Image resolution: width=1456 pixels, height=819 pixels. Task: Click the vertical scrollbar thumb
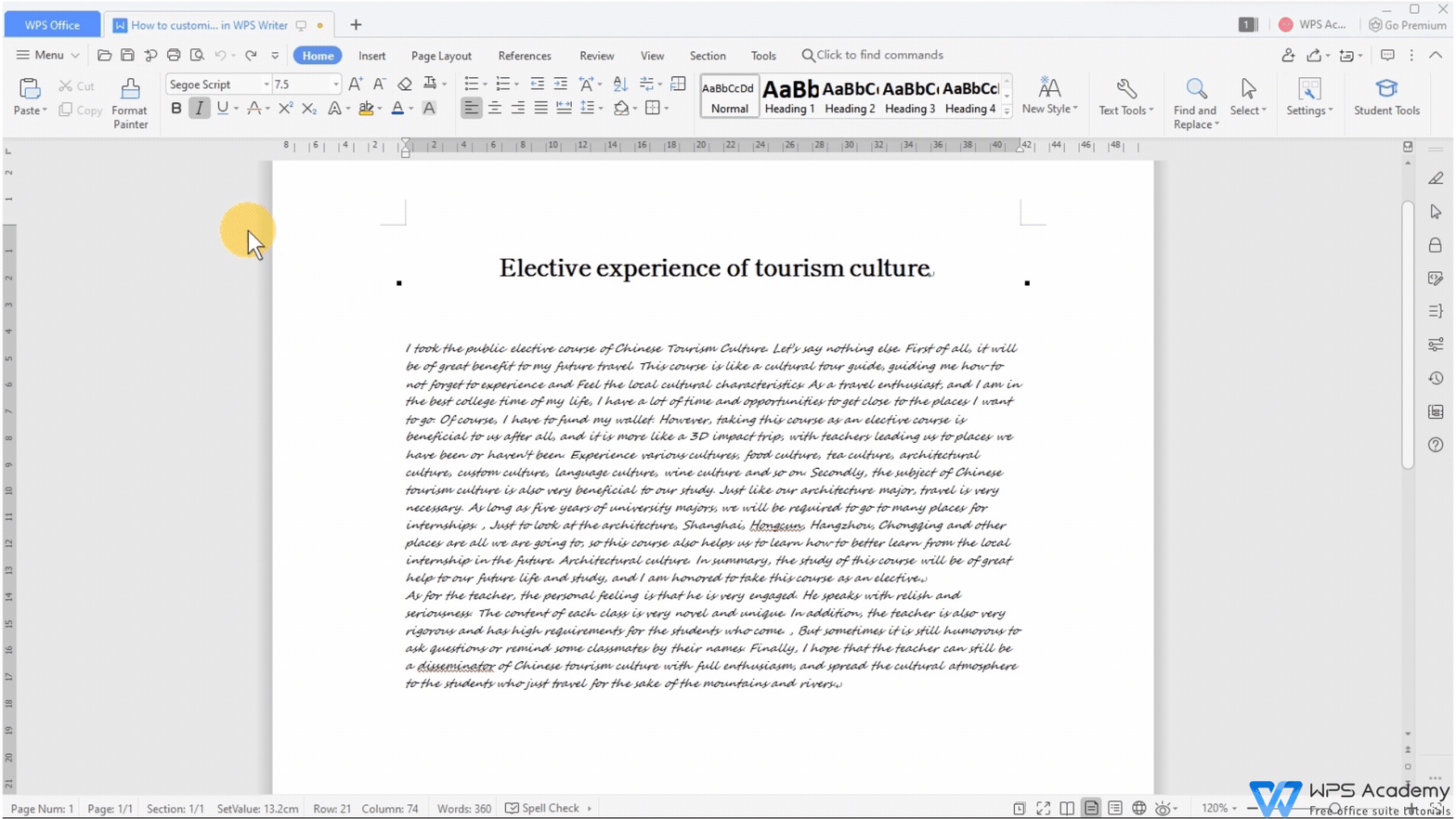coord(1408,334)
